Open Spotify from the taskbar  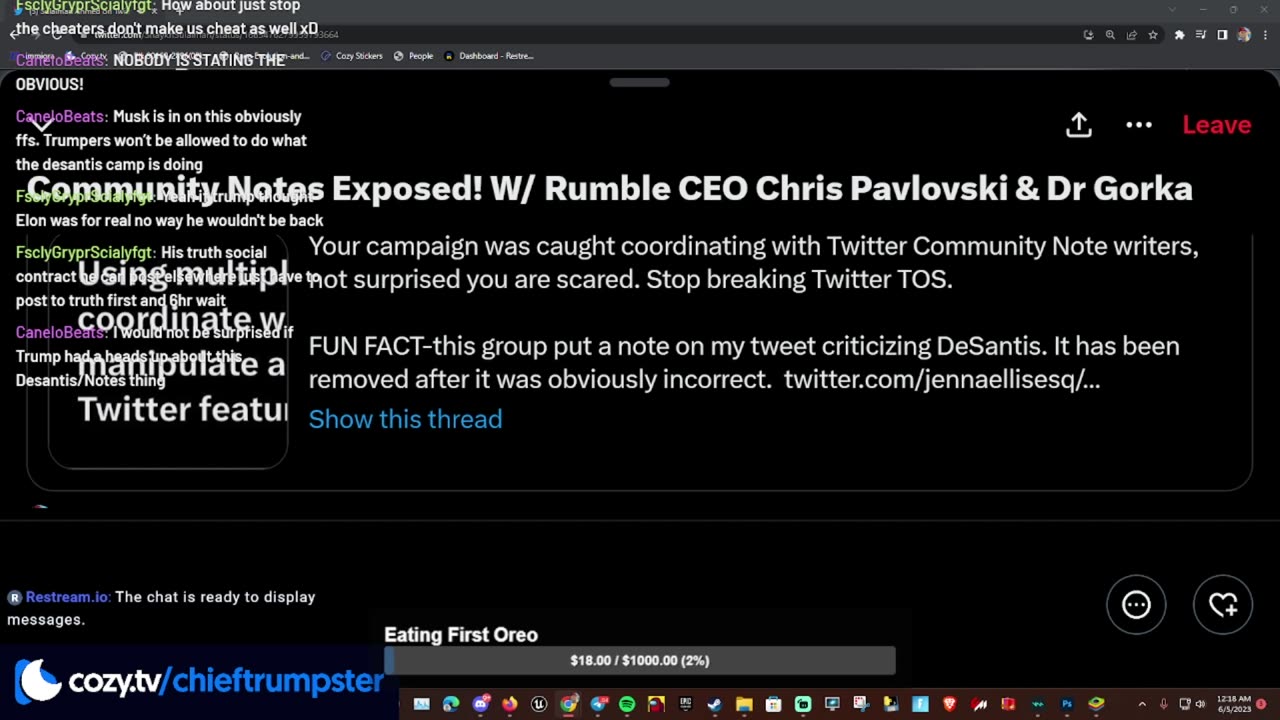point(627,704)
